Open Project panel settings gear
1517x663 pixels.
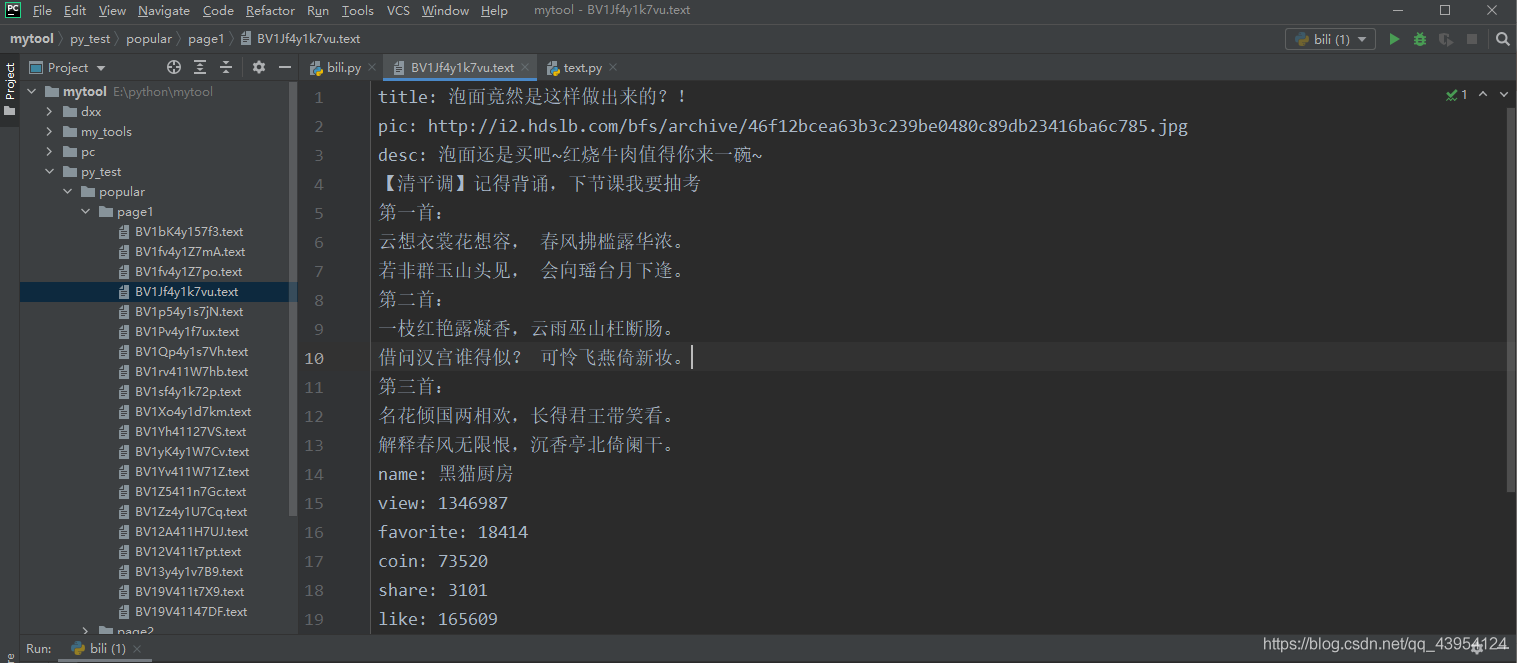[x=259, y=67]
